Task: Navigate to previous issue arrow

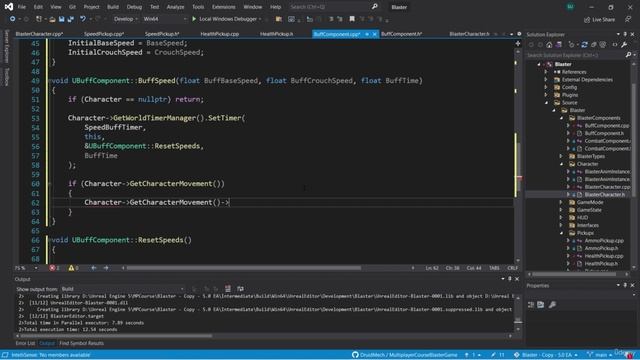Action: (x=93, y=268)
